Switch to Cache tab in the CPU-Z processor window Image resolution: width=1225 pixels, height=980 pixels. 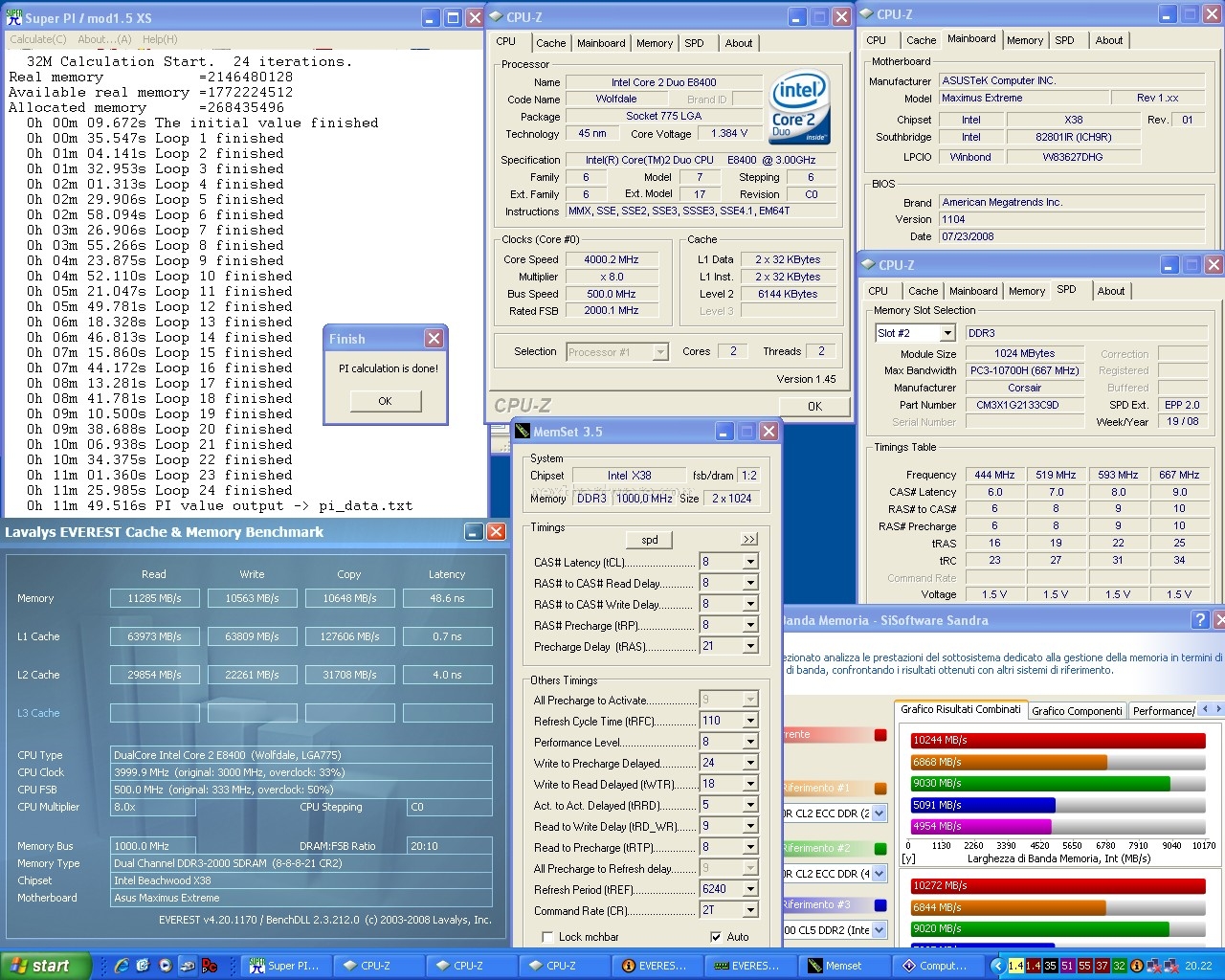(550, 43)
